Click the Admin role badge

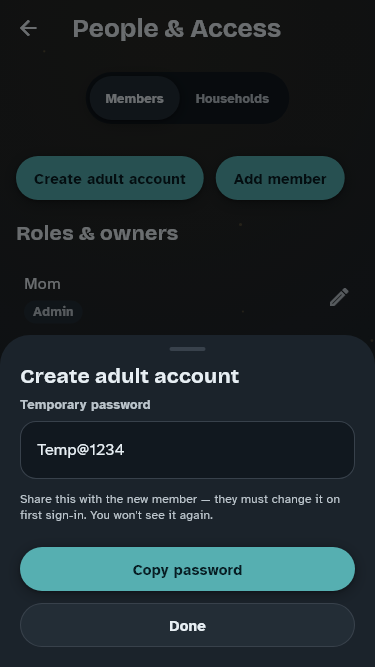click(x=53, y=311)
